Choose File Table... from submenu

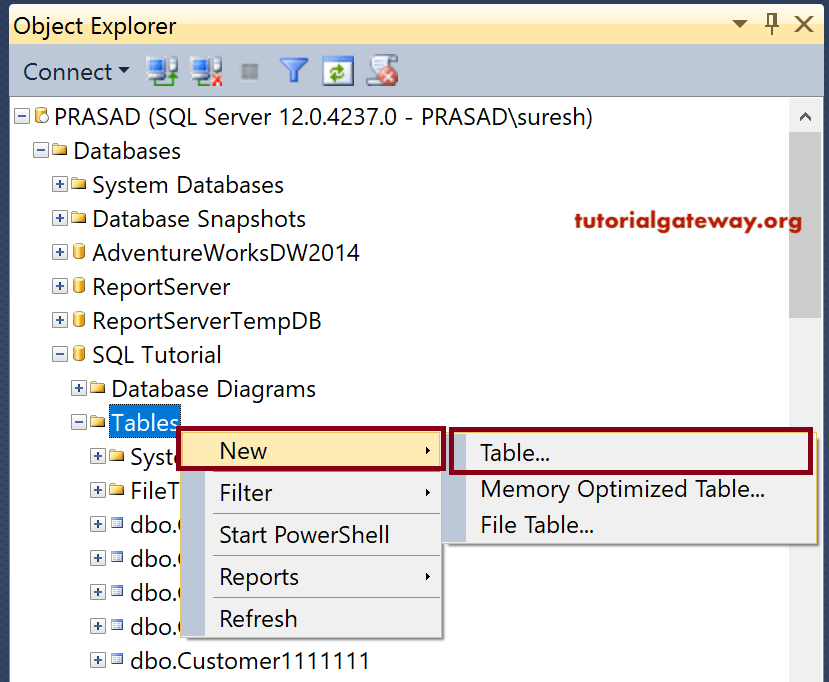(x=631, y=525)
